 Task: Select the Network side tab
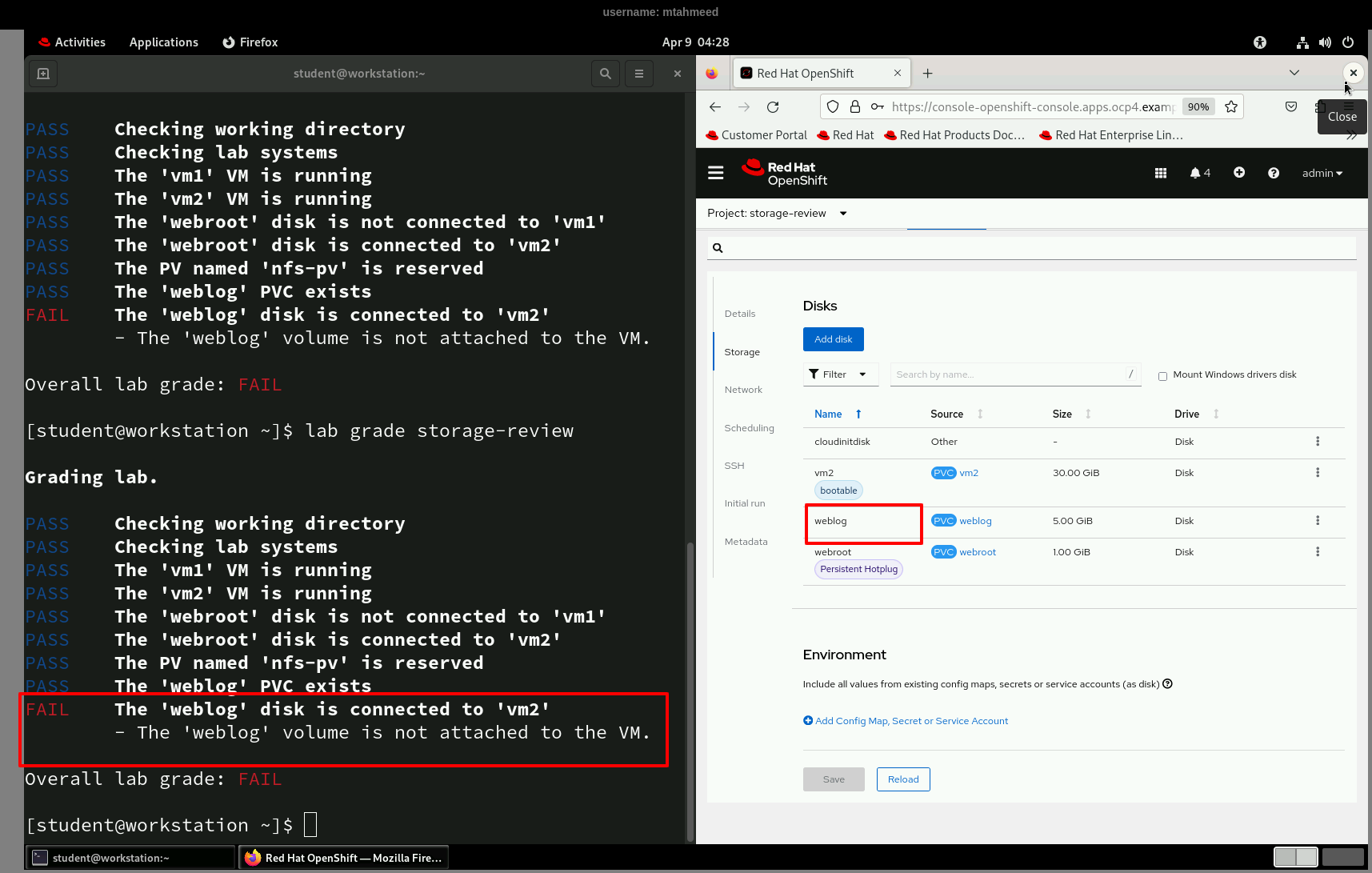(x=743, y=390)
